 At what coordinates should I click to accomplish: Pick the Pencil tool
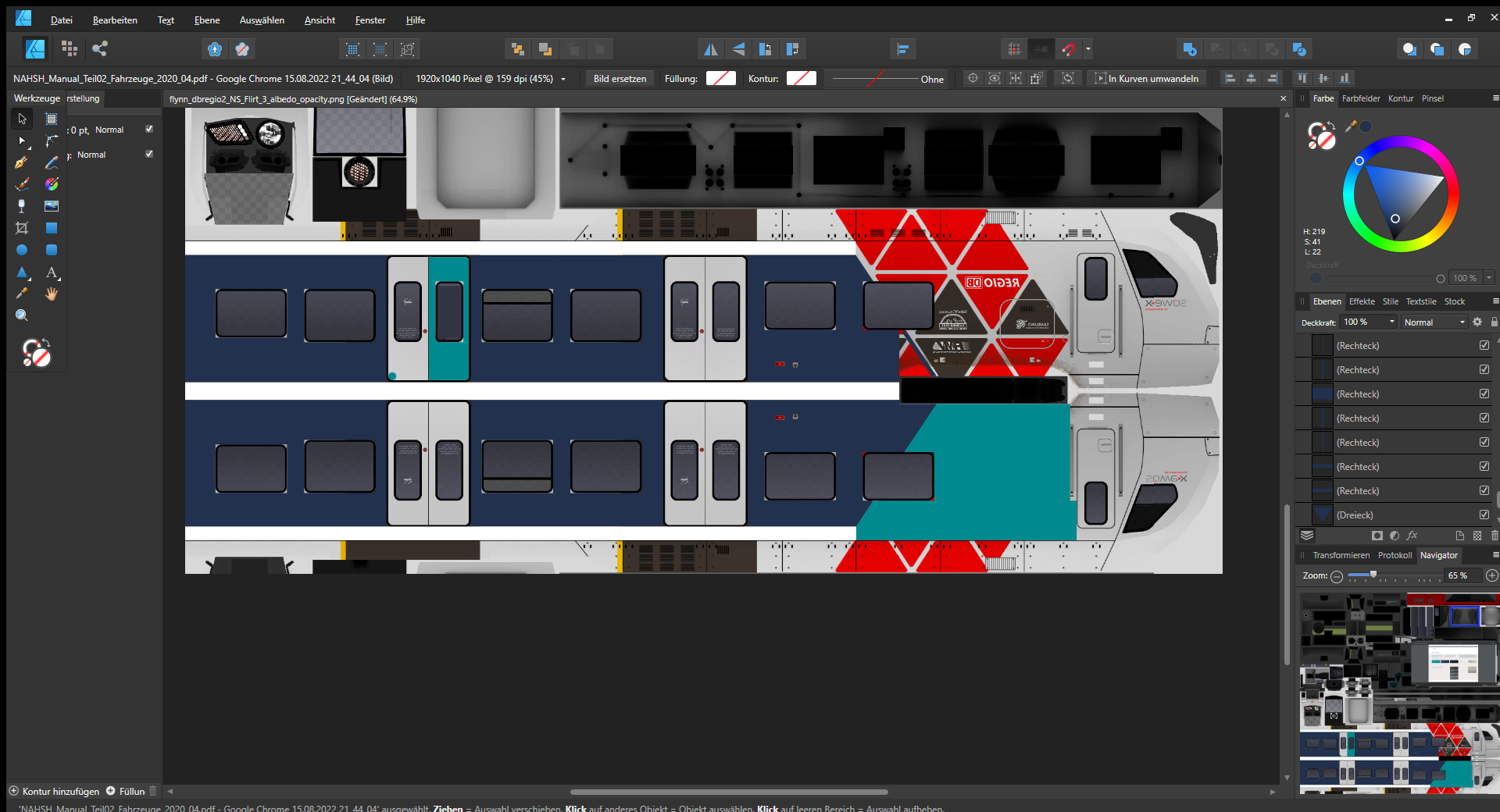(x=52, y=162)
